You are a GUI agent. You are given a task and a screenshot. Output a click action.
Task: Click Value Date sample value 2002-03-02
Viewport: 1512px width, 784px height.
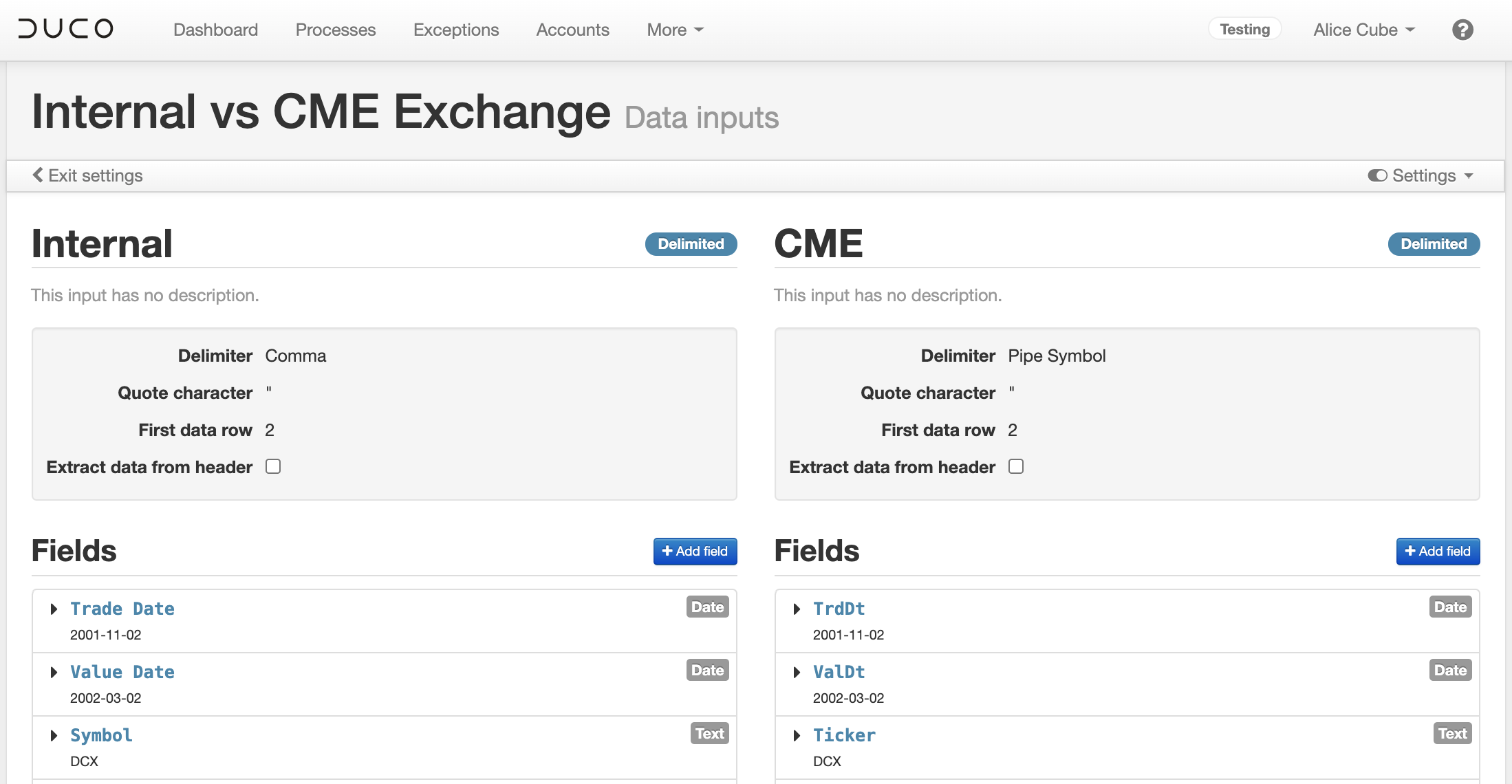tap(106, 698)
